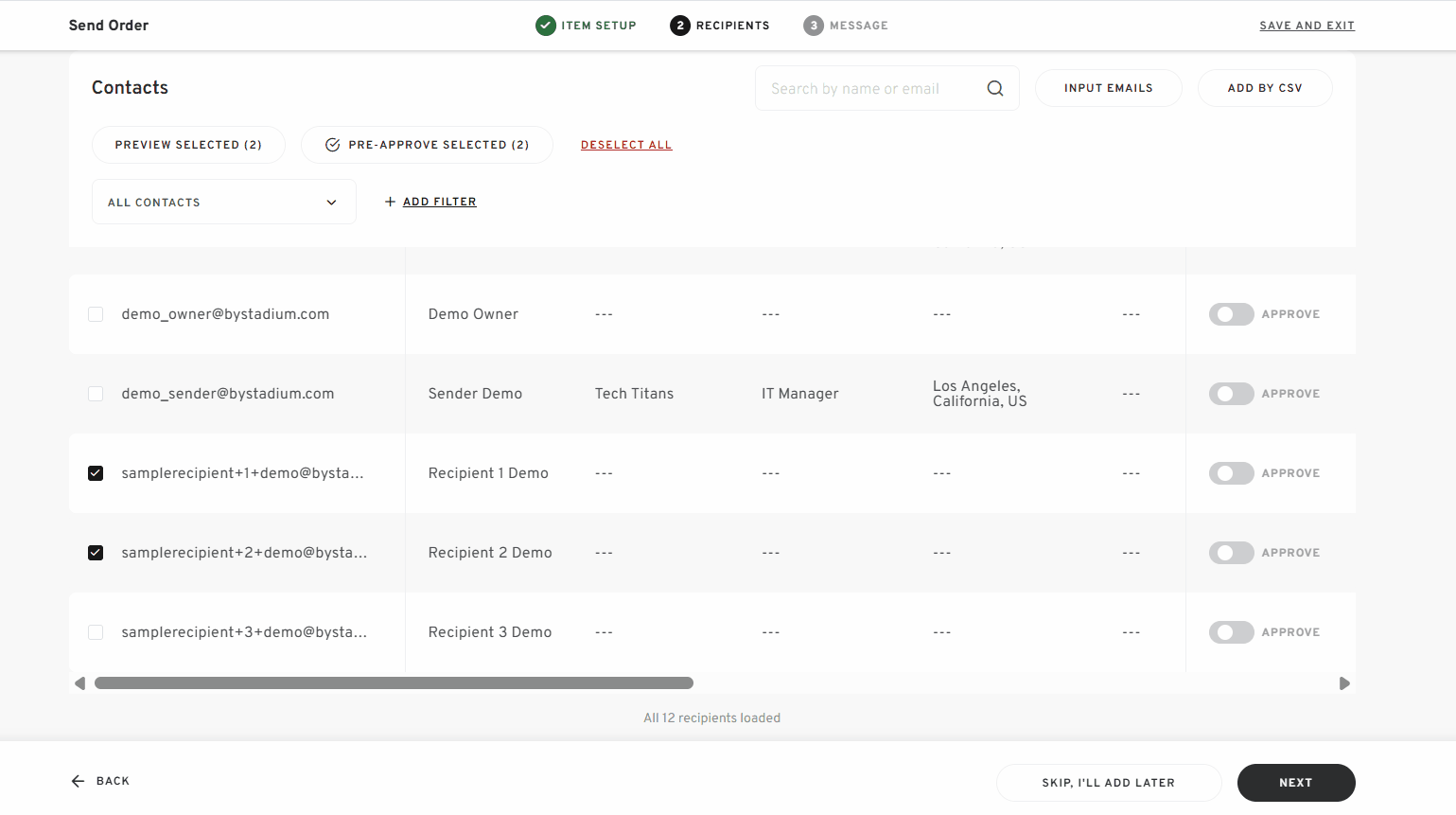Click the green Item Setup checkmark icon

(546, 26)
